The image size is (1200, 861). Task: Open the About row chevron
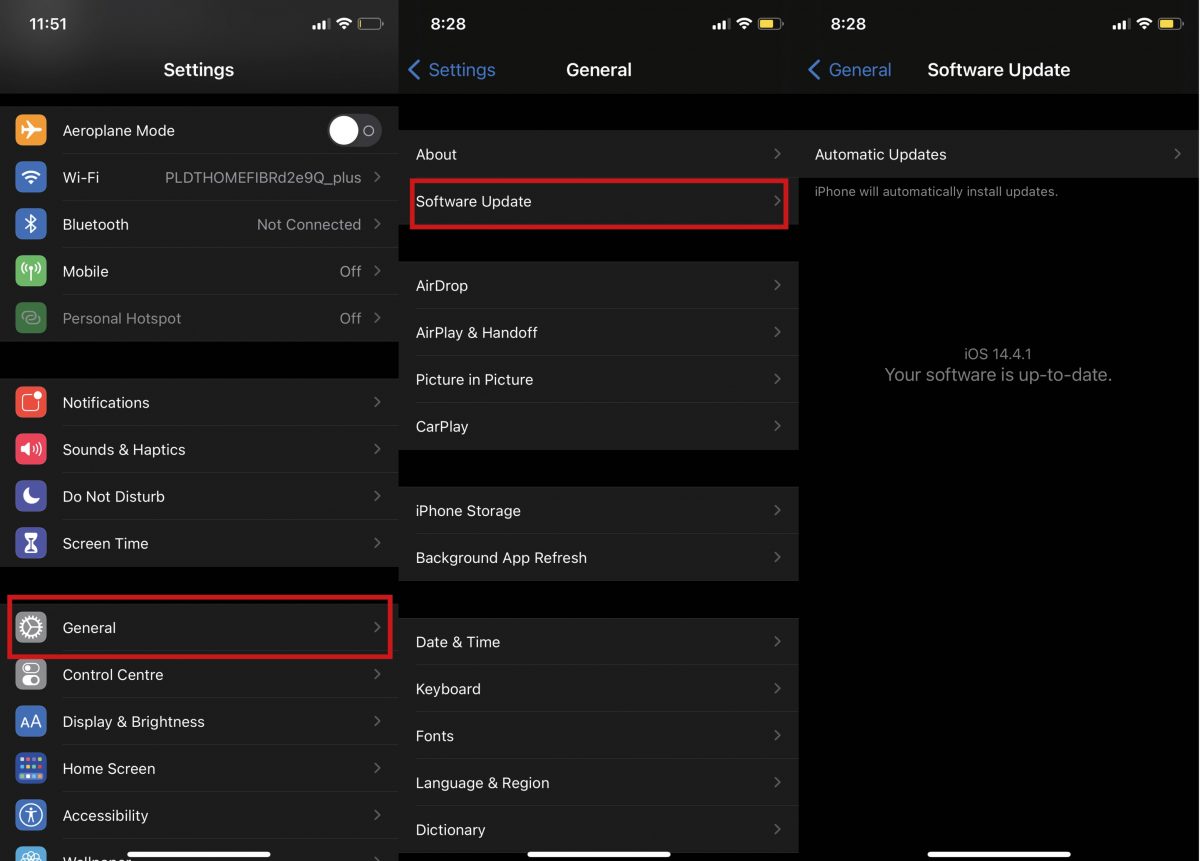click(x=777, y=154)
